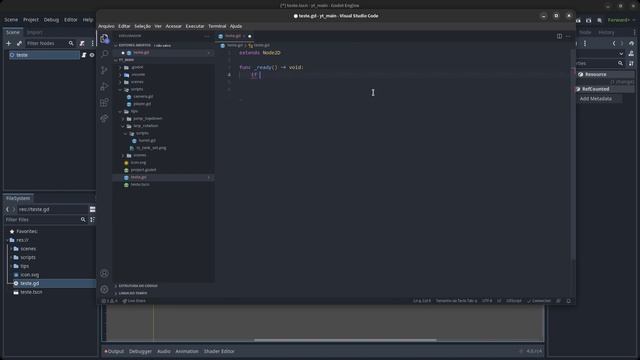
Task: Expand the .godot folder in VS Code explorer
Action: click(x=121, y=67)
